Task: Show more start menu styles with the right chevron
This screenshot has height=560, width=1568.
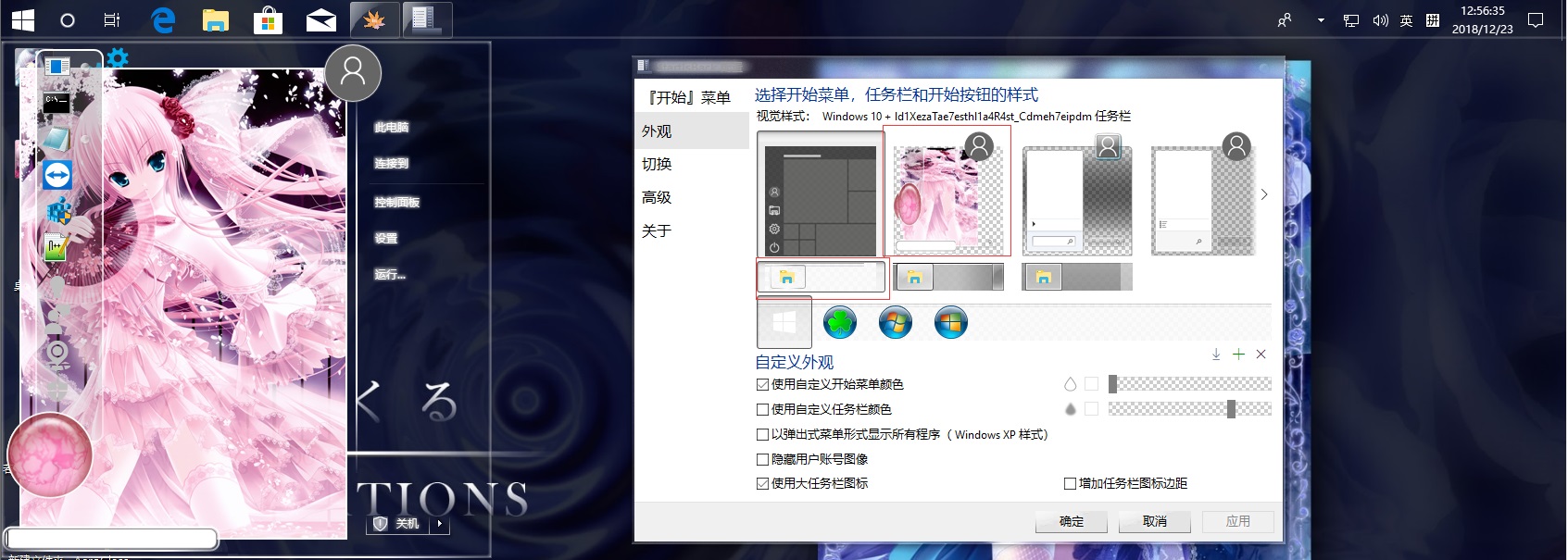Action: coord(1264,194)
